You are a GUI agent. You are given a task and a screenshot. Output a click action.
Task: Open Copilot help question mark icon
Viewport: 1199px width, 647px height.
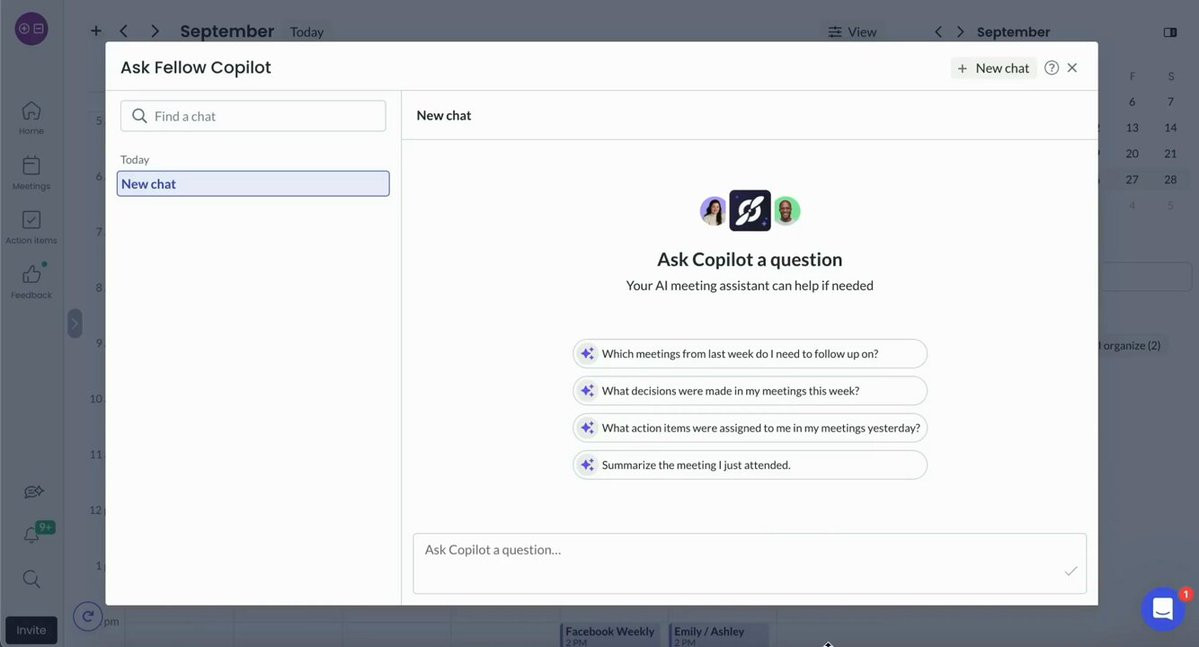click(1051, 68)
